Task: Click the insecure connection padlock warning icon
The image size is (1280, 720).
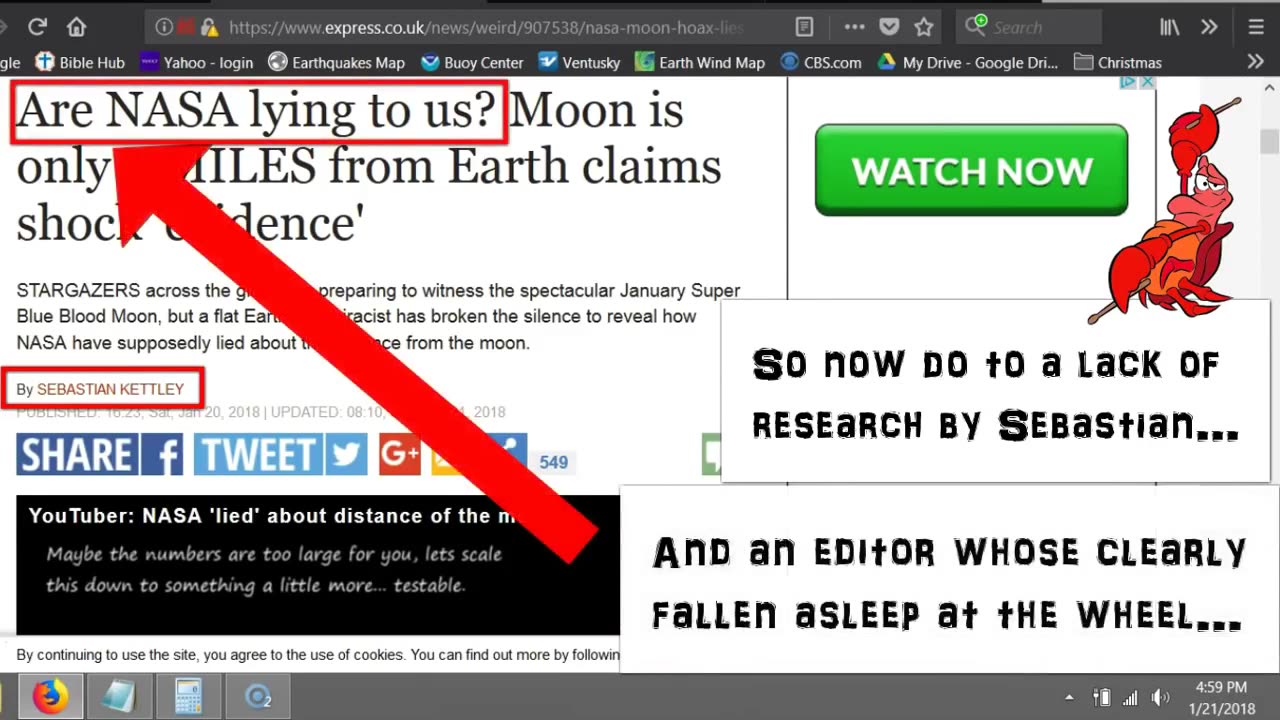Action: coord(209,27)
